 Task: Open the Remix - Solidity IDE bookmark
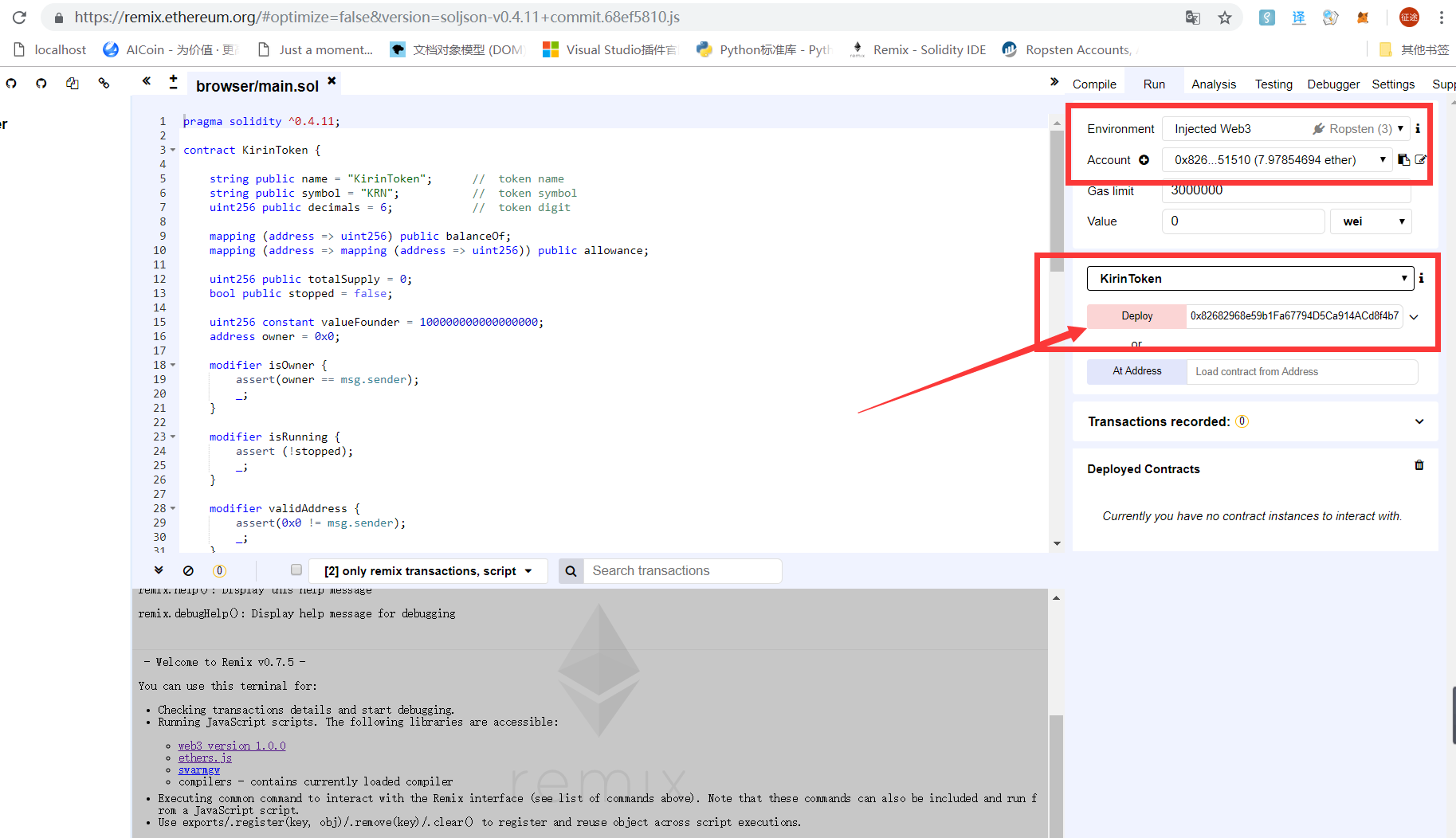click(x=918, y=49)
